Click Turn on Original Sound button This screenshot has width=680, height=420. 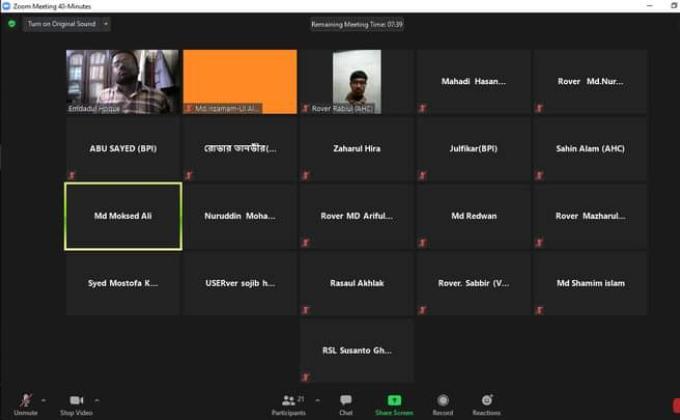tap(62, 24)
